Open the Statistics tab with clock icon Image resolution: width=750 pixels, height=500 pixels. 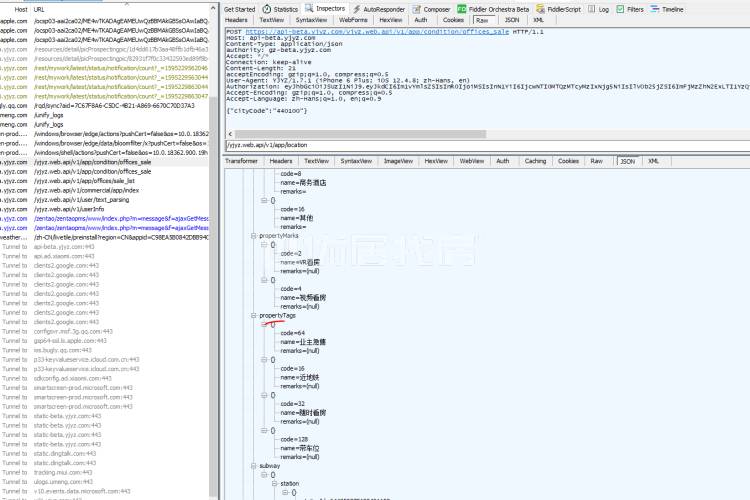coord(280,9)
